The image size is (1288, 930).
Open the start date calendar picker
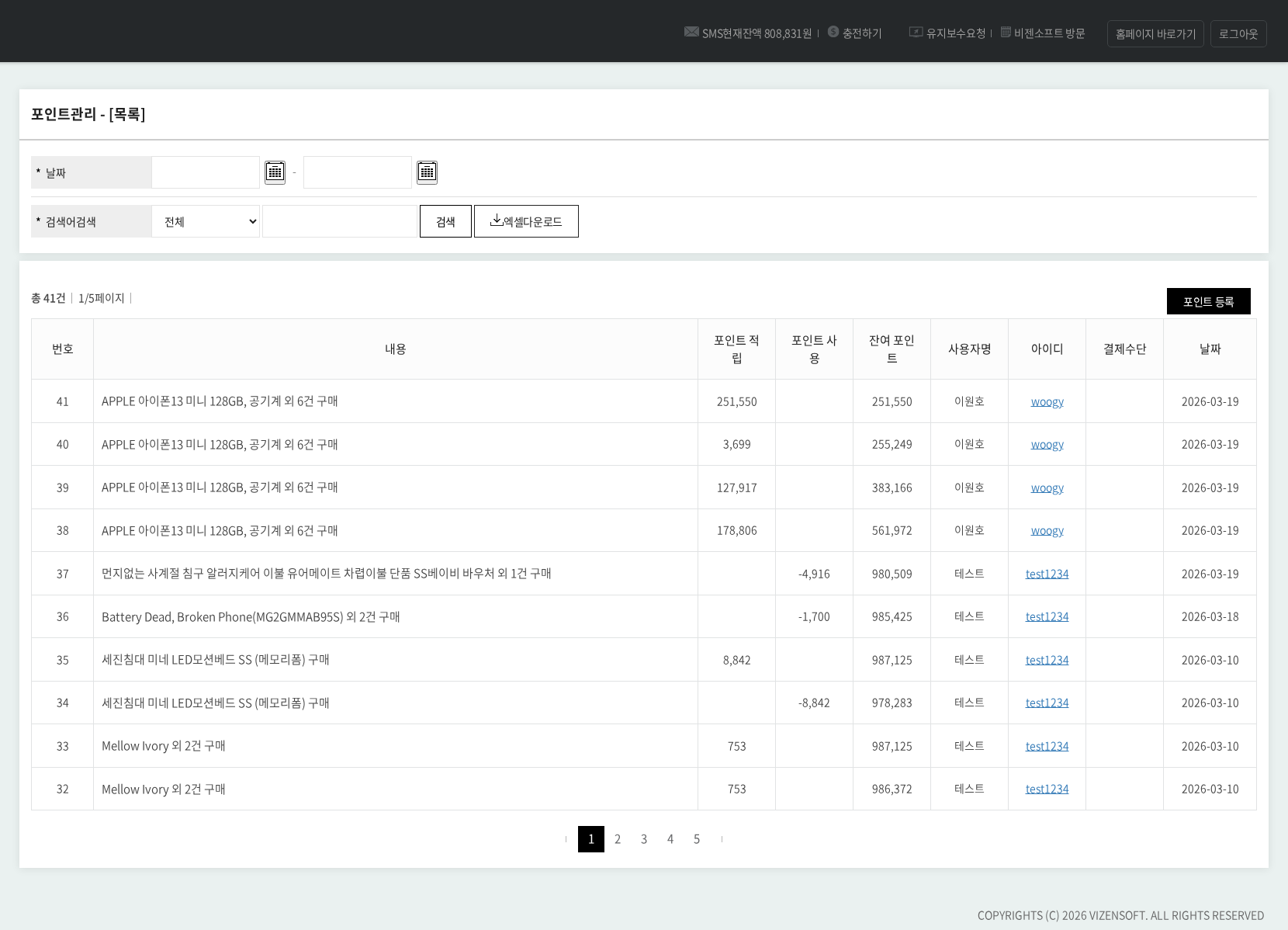click(275, 172)
